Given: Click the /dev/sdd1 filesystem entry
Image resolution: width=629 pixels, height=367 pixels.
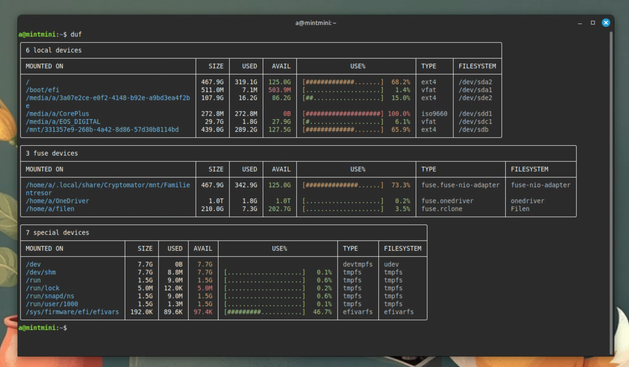Looking at the screenshot, I should click(475, 114).
